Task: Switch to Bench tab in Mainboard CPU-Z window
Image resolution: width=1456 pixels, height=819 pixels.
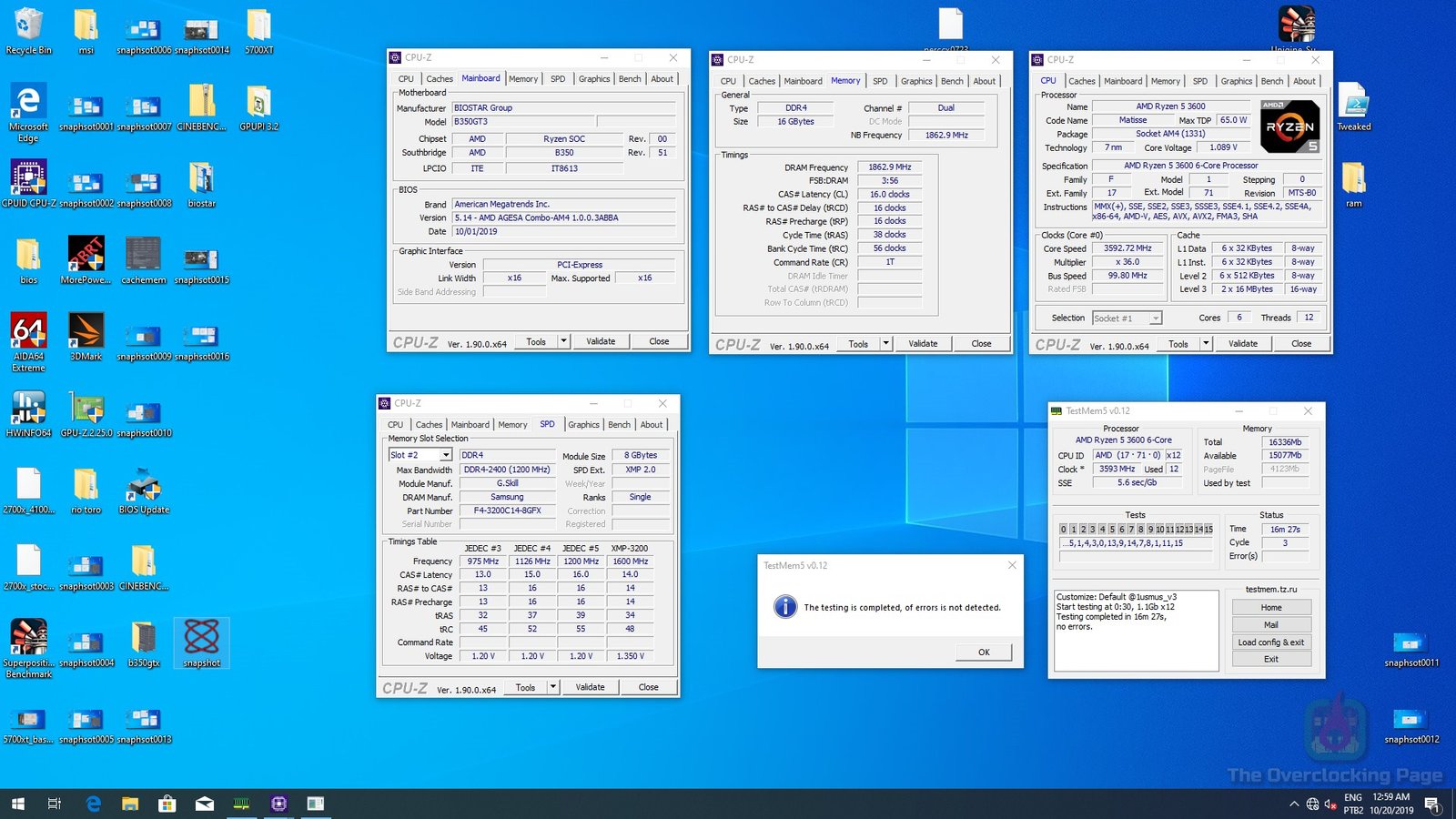Action: pos(630,79)
